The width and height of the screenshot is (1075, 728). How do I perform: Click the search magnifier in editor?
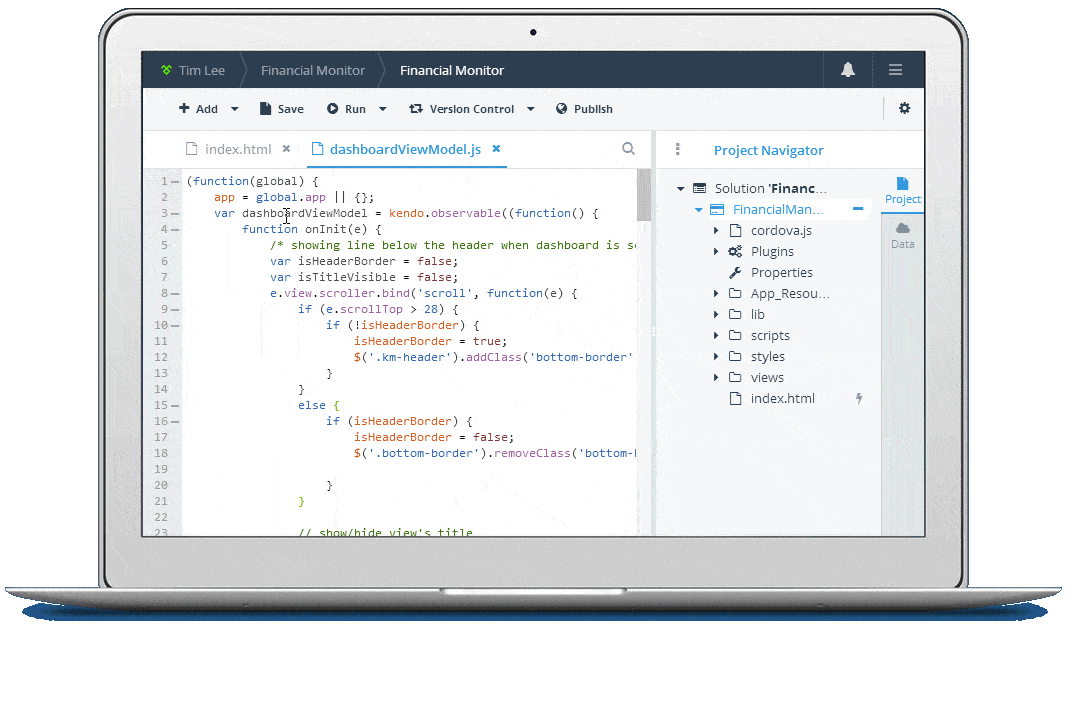(x=628, y=149)
